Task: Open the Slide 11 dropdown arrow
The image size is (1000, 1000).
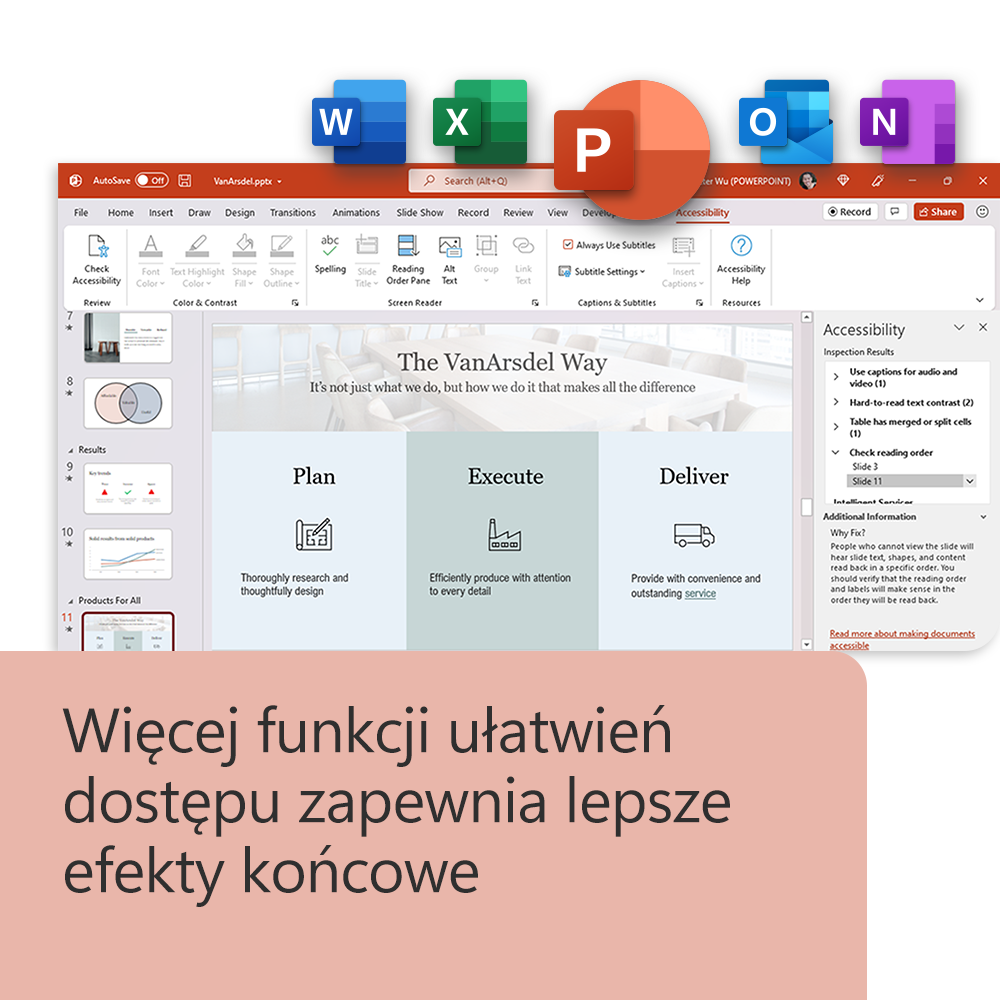Action: (x=970, y=481)
